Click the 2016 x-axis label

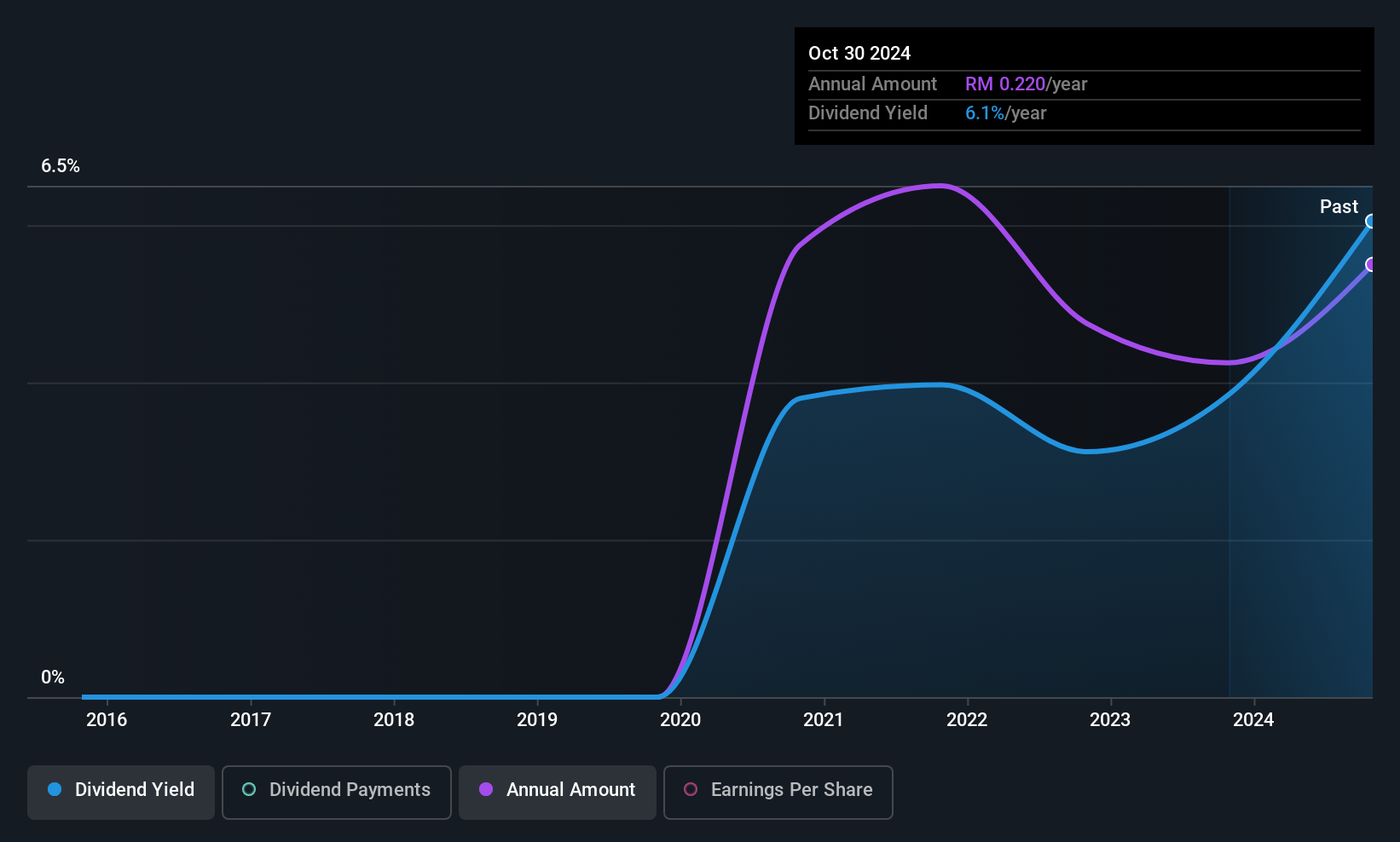coord(107,720)
